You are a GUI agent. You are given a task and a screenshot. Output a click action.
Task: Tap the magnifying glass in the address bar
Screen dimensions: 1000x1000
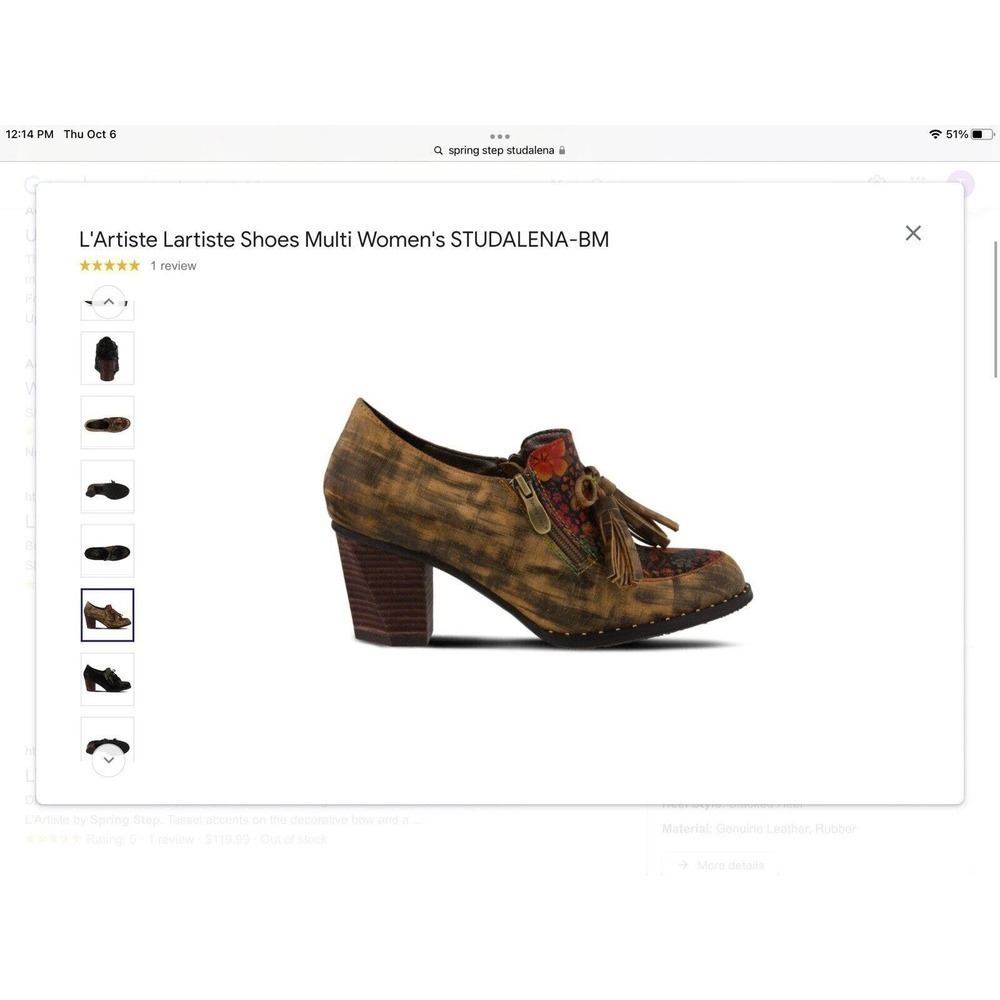[438, 149]
